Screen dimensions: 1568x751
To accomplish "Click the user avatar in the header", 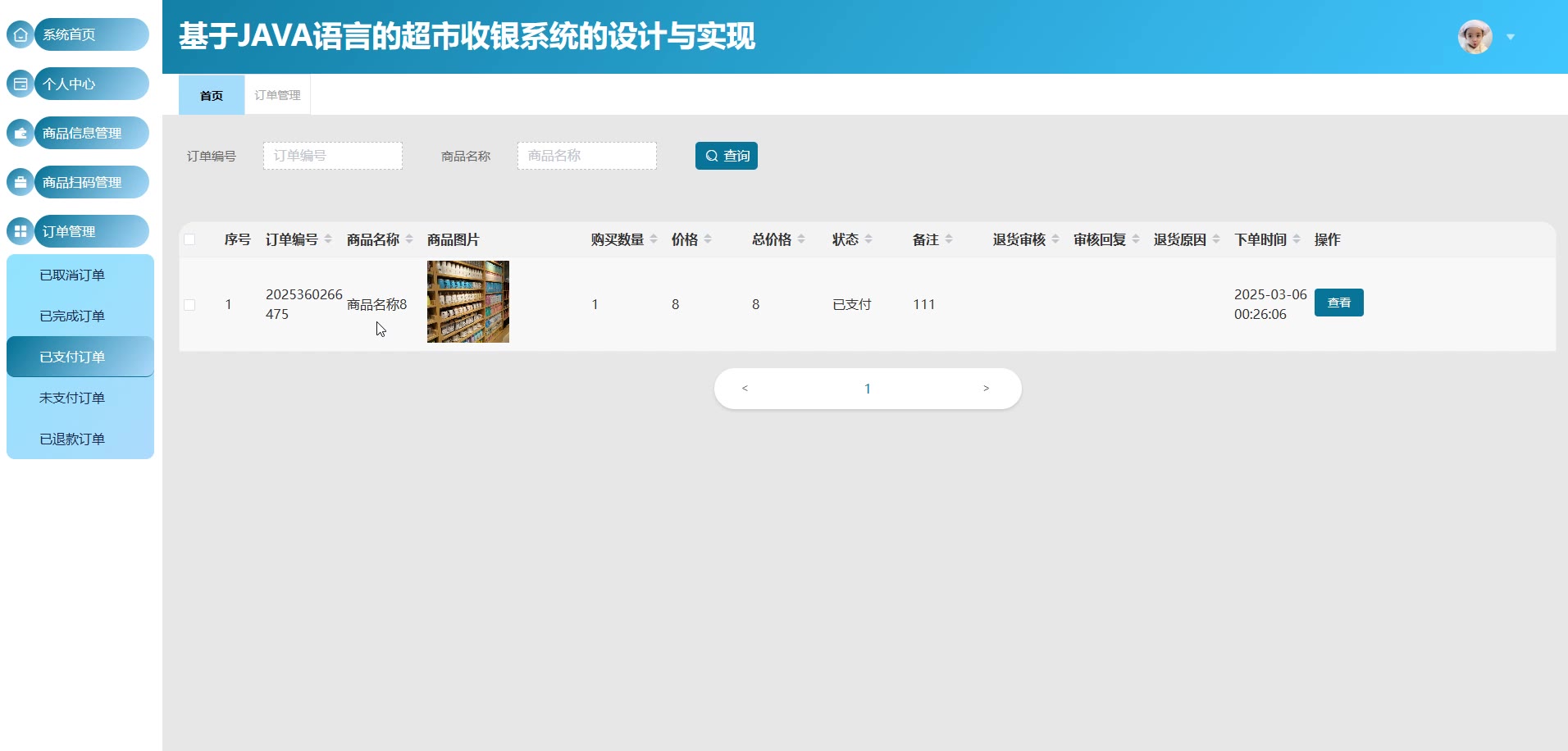I will click(x=1474, y=37).
